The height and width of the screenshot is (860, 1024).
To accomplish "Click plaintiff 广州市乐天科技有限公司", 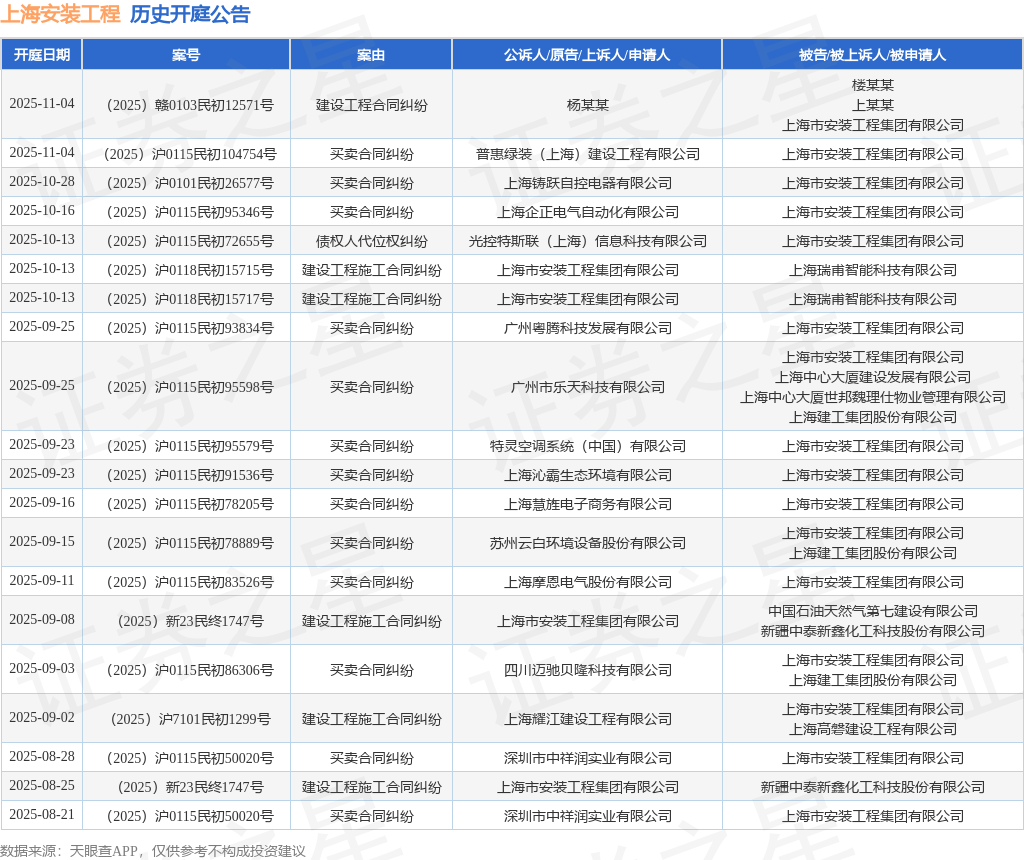I will click(587, 387).
